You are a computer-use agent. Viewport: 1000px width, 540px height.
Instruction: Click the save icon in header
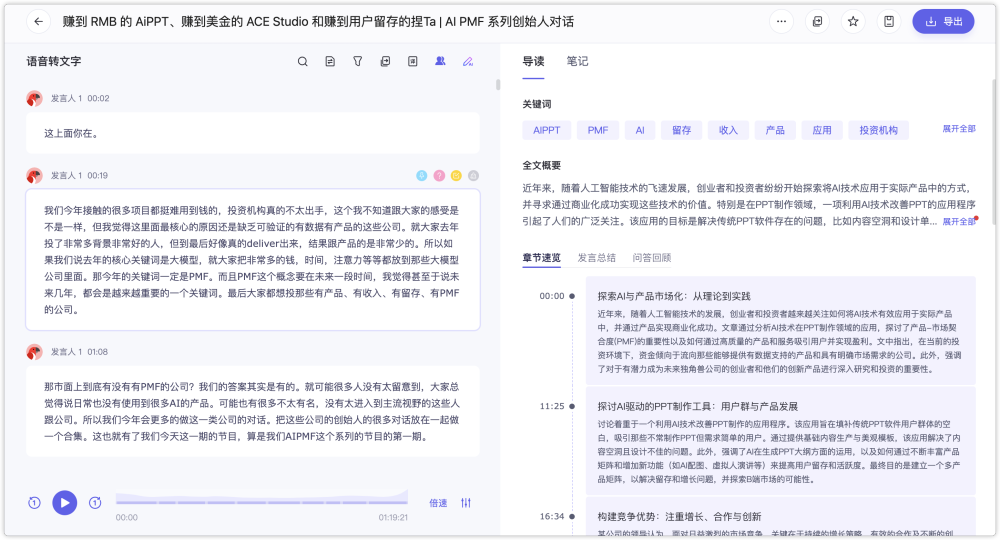[x=888, y=21]
